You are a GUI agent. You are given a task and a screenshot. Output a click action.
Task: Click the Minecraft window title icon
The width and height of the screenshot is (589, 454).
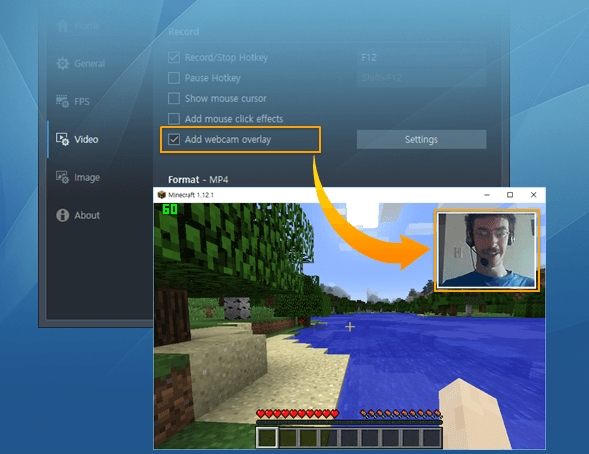click(x=162, y=195)
